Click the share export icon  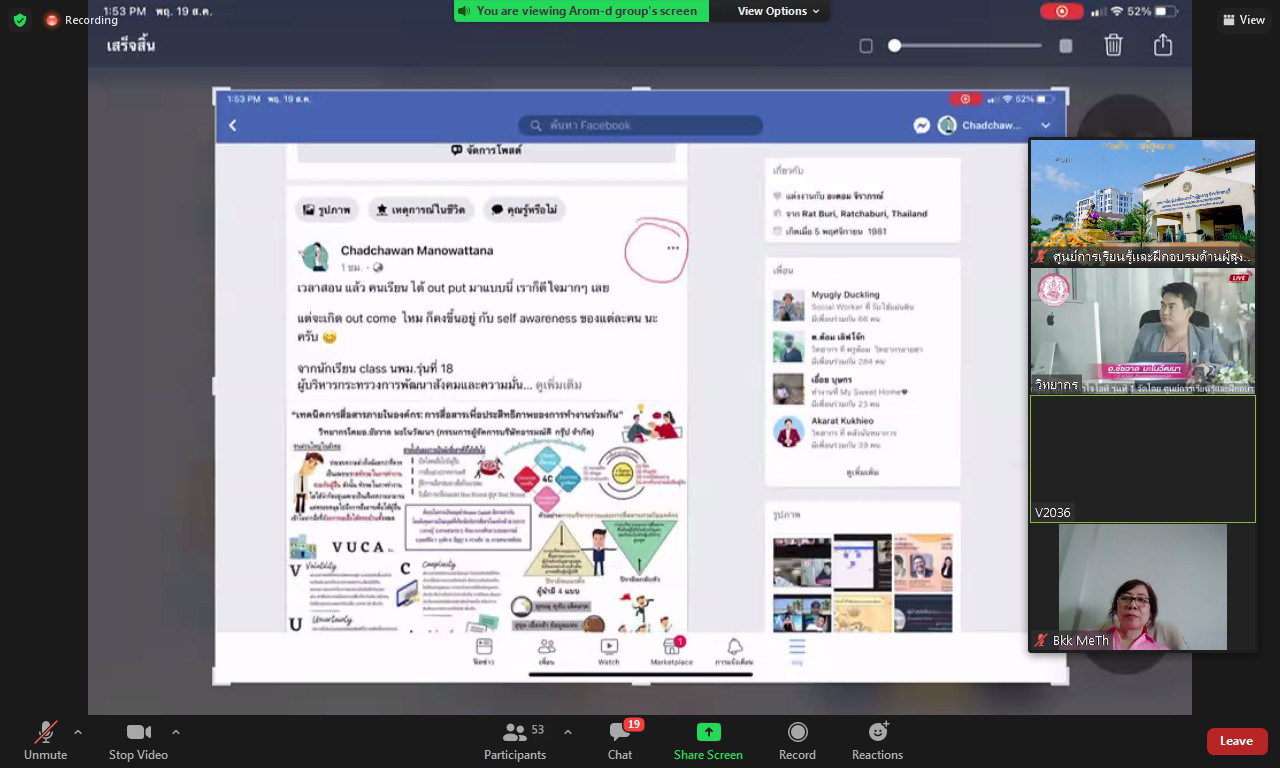click(1162, 45)
